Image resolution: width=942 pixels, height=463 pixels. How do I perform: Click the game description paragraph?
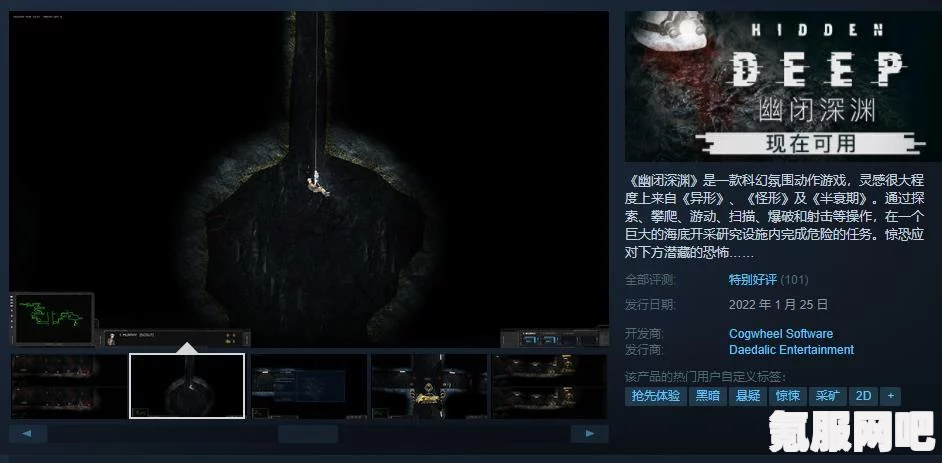(x=775, y=216)
